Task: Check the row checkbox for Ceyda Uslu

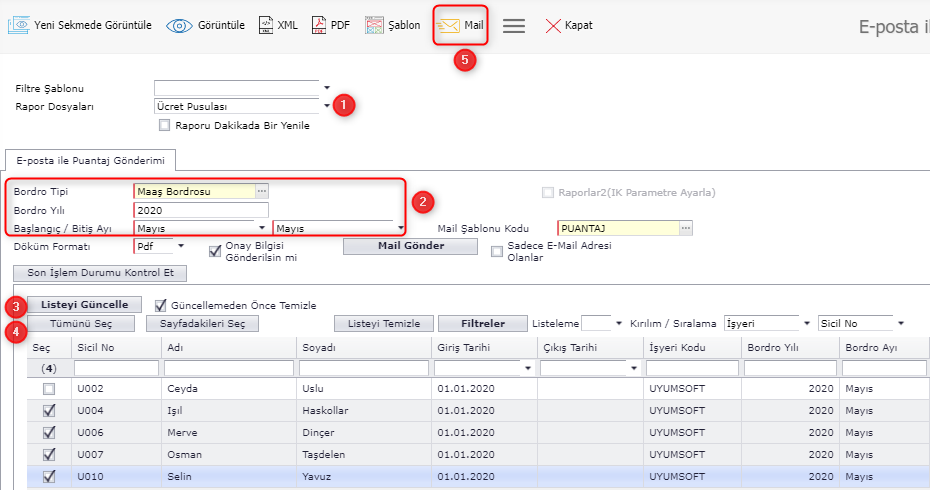Action: click(49, 388)
